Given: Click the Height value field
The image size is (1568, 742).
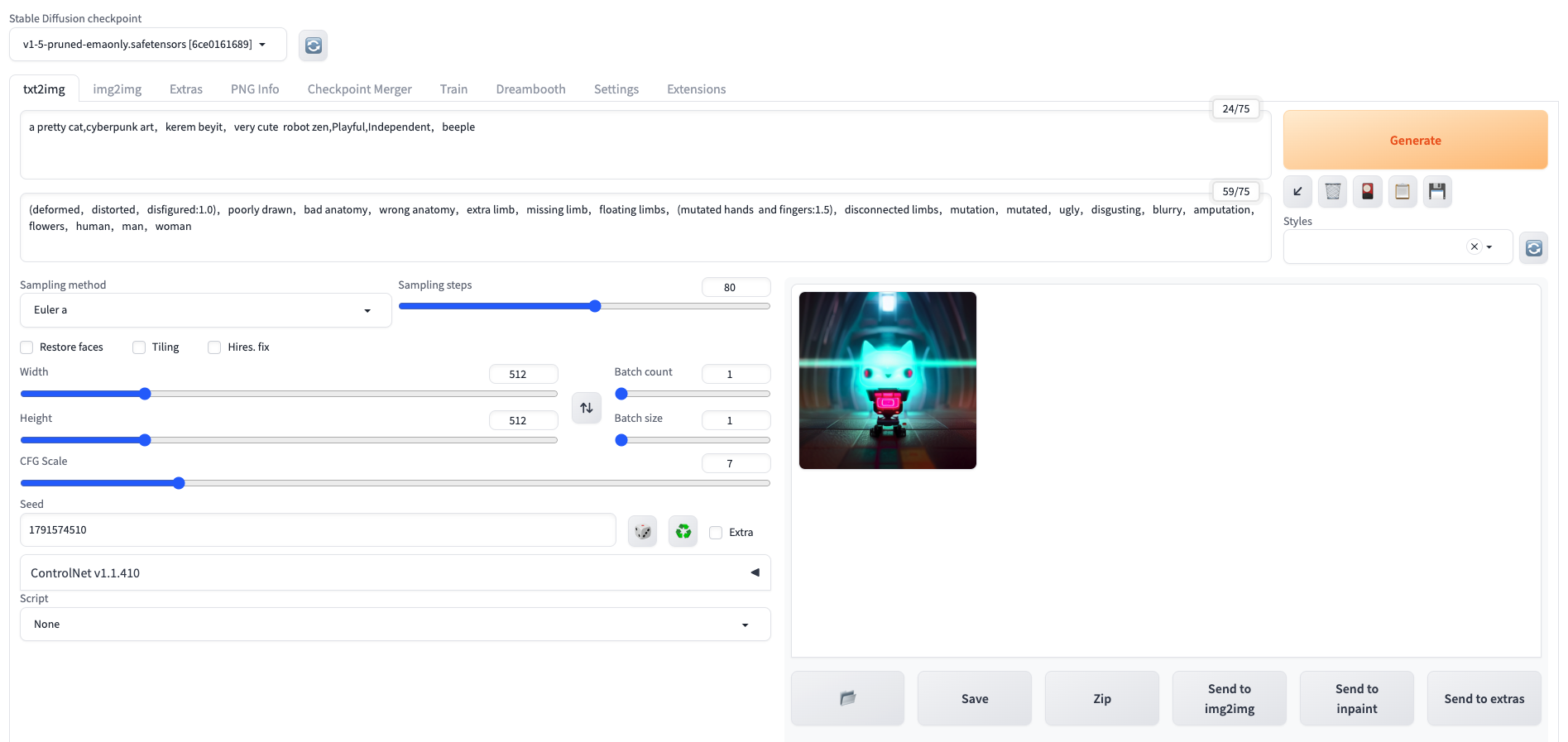Looking at the screenshot, I should [x=523, y=420].
